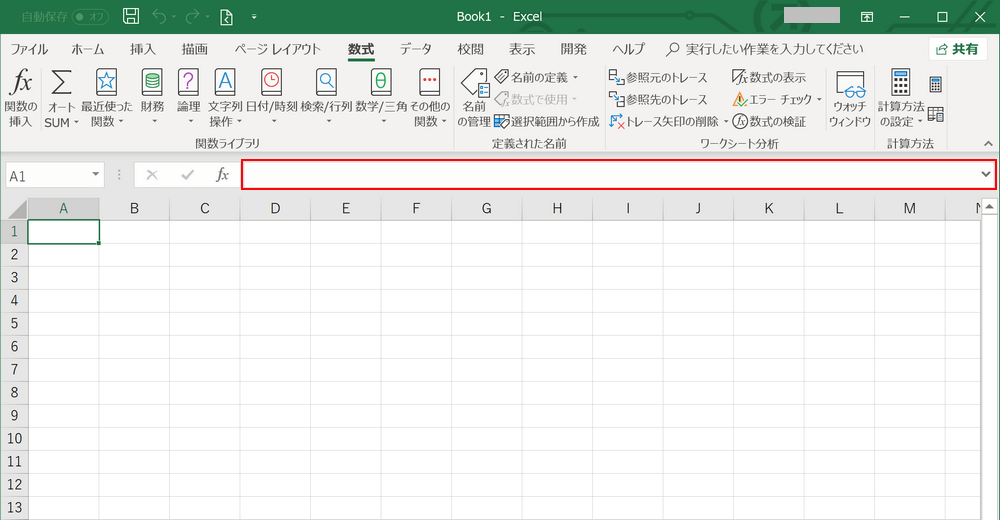This screenshot has height=520, width=1000.
Task: Open the ヘルプ tab
Action: 629,49
